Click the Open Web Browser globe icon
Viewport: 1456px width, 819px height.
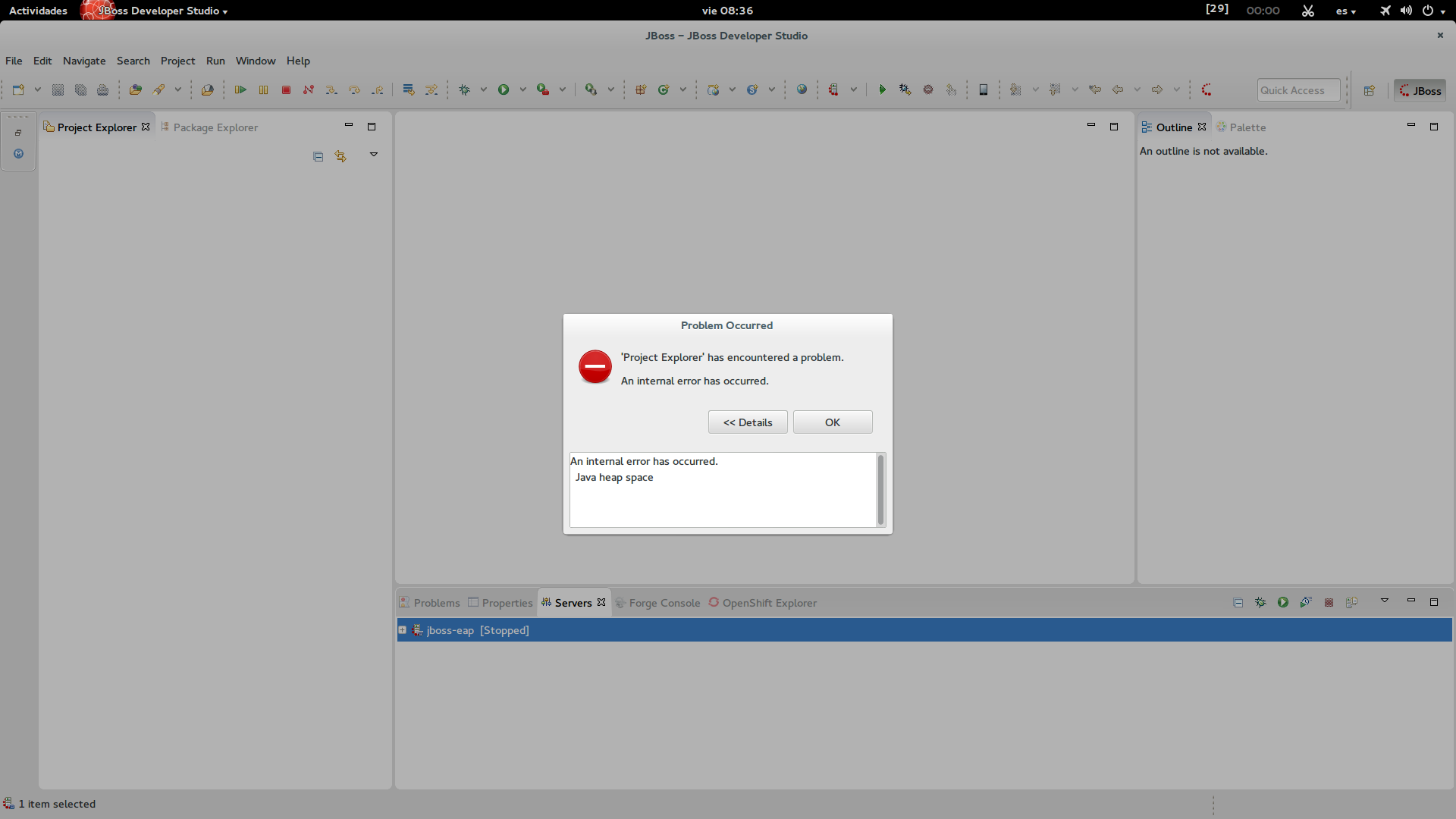802,89
